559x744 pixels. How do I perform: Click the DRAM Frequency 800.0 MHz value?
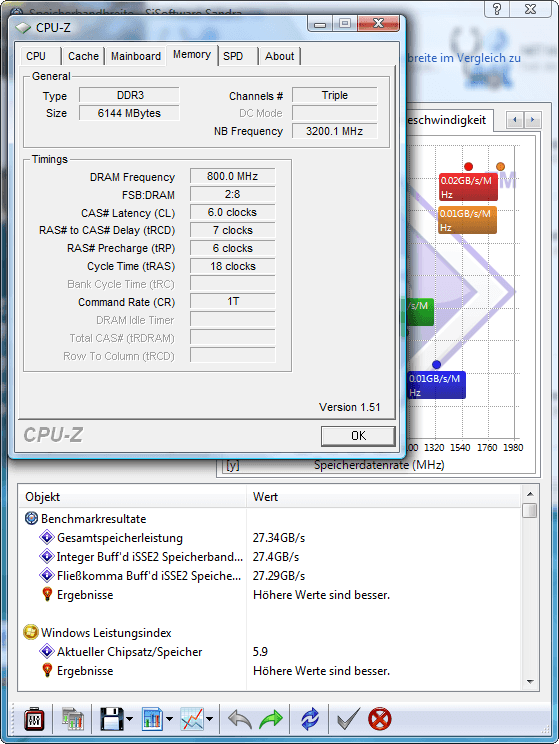tap(233, 176)
